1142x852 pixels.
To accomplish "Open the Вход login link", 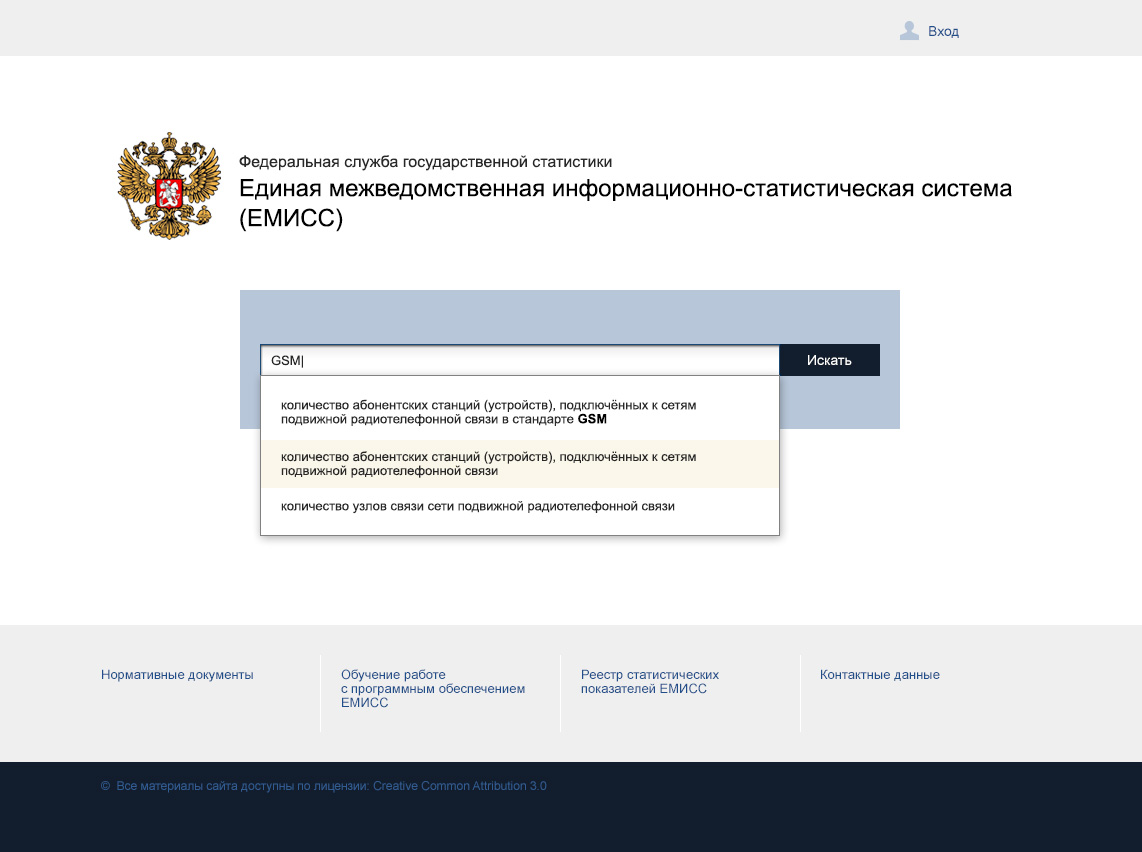I will tap(943, 31).
